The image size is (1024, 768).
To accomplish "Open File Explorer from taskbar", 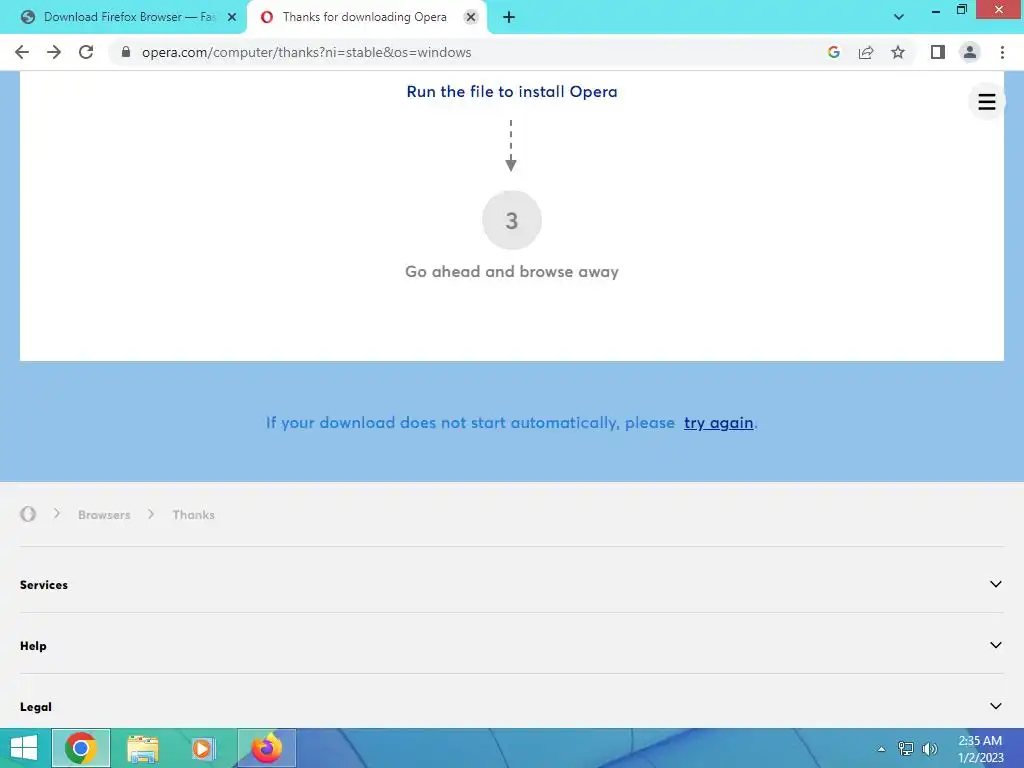I will pyautogui.click(x=143, y=748).
